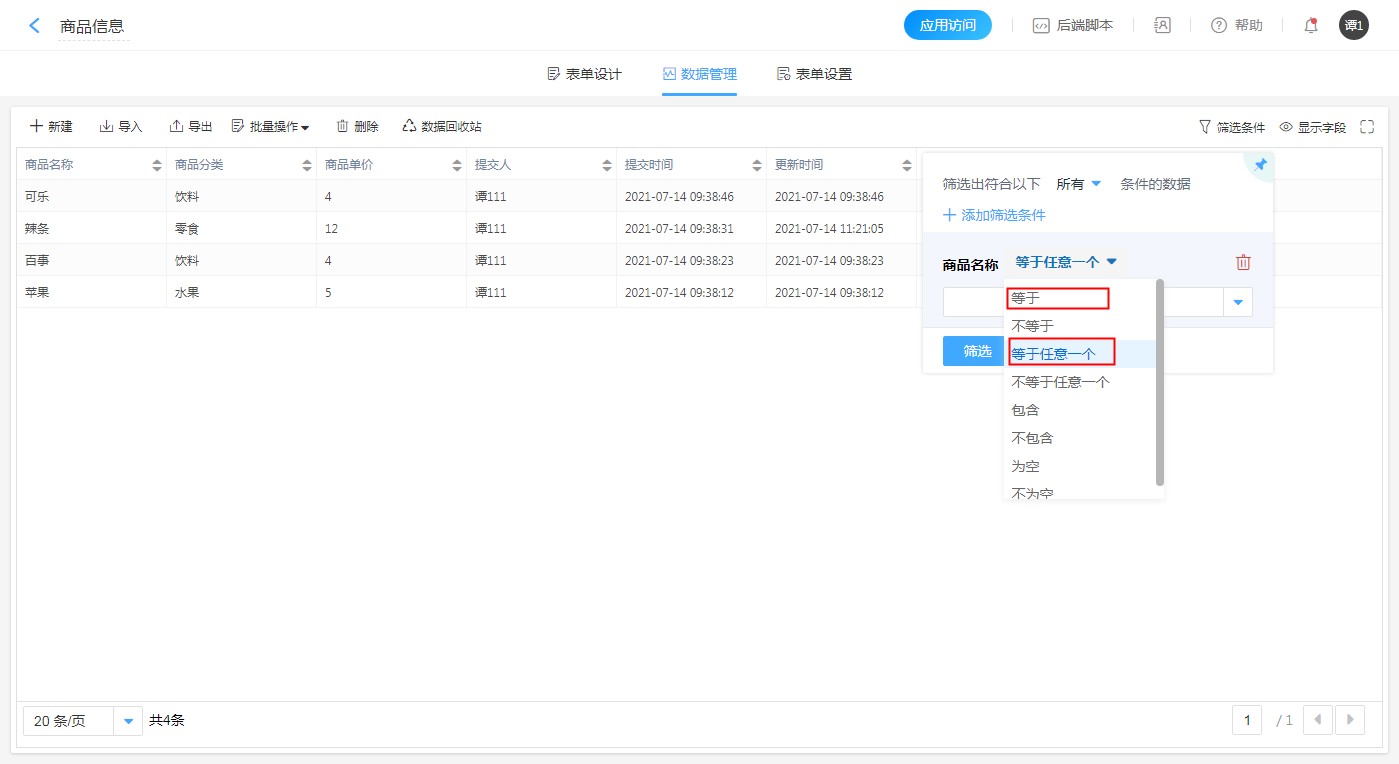The height and width of the screenshot is (764, 1399).
Task: Sort by 商品名称 column
Action: tap(157, 165)
